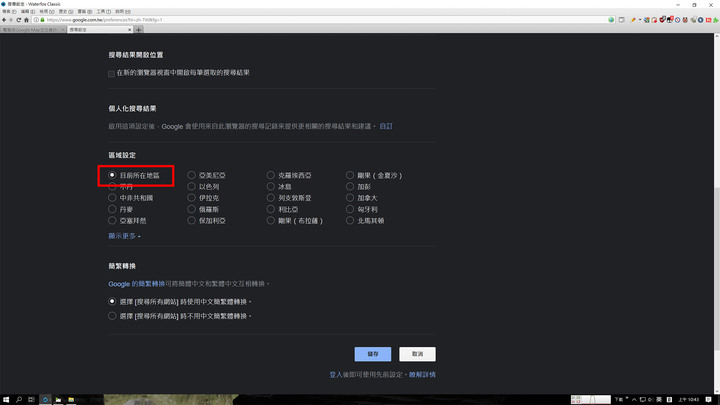
Task: Click the multicolored squares extension icon
Action: tap(647, 20)
